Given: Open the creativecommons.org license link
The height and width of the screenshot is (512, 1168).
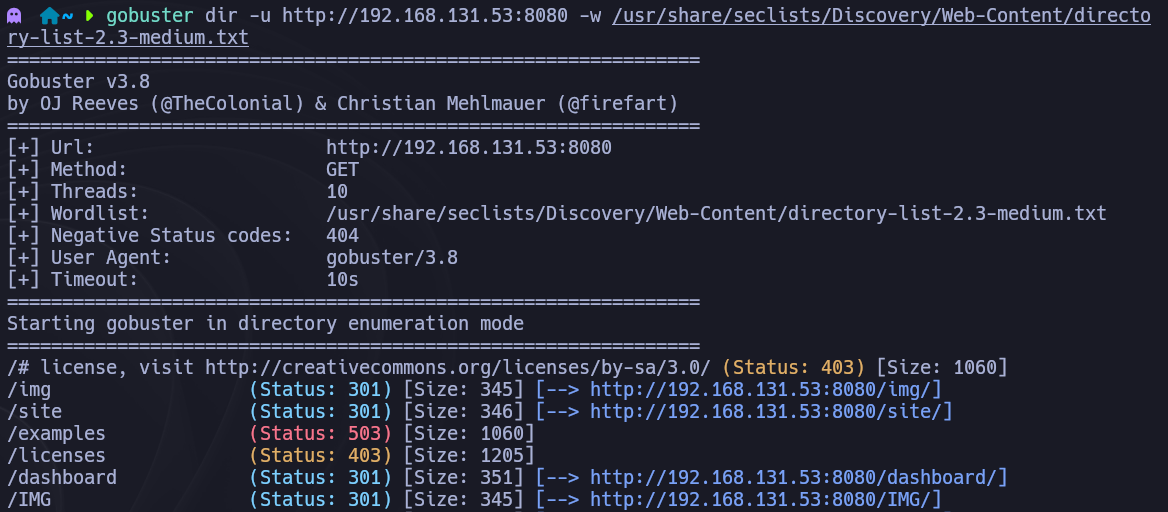Looking at the screenshot, I should pyautogui.click(x=457, y=368).
